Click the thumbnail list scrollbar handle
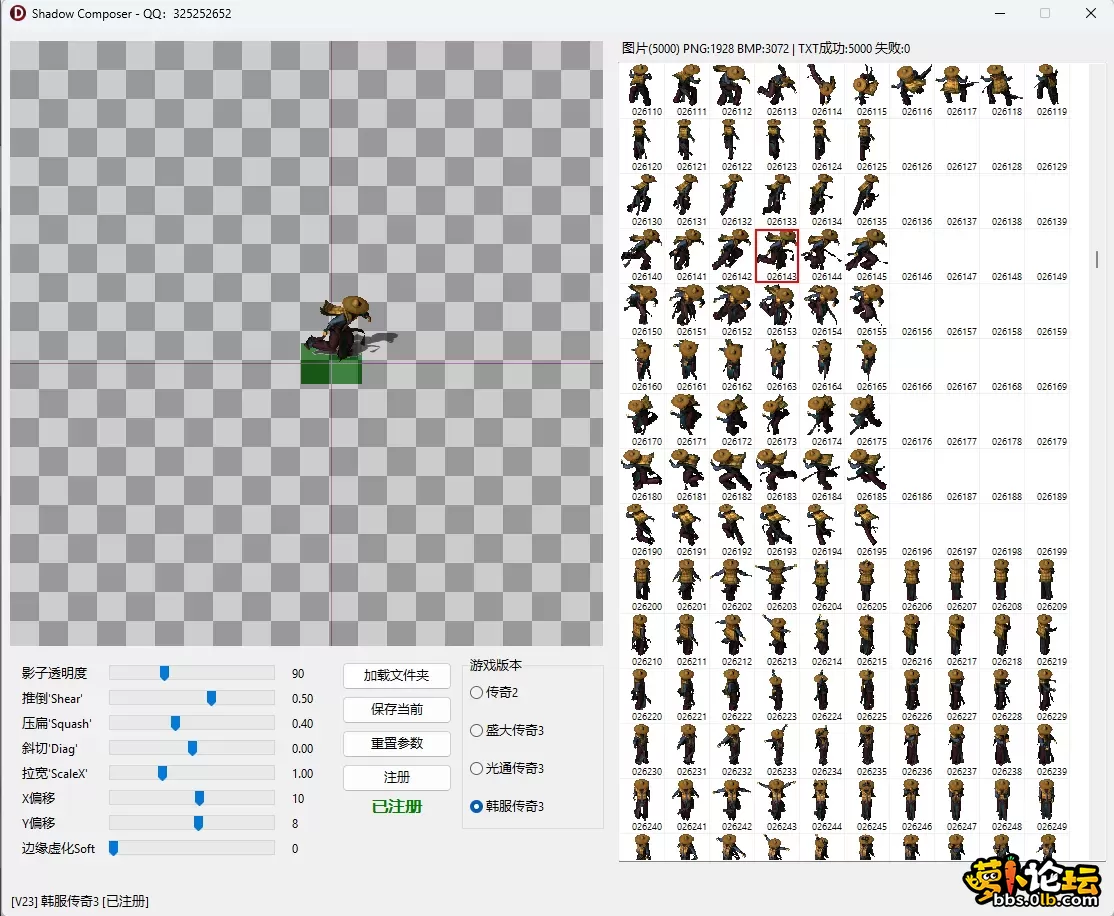Viewport: 1114px width, 916px height. coord(1097,259)
